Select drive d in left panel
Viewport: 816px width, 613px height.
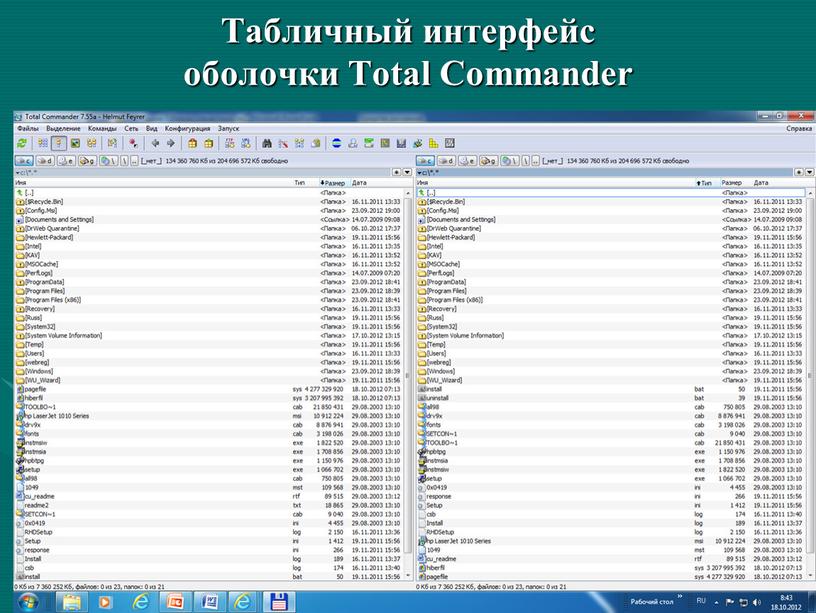point(45,161)
